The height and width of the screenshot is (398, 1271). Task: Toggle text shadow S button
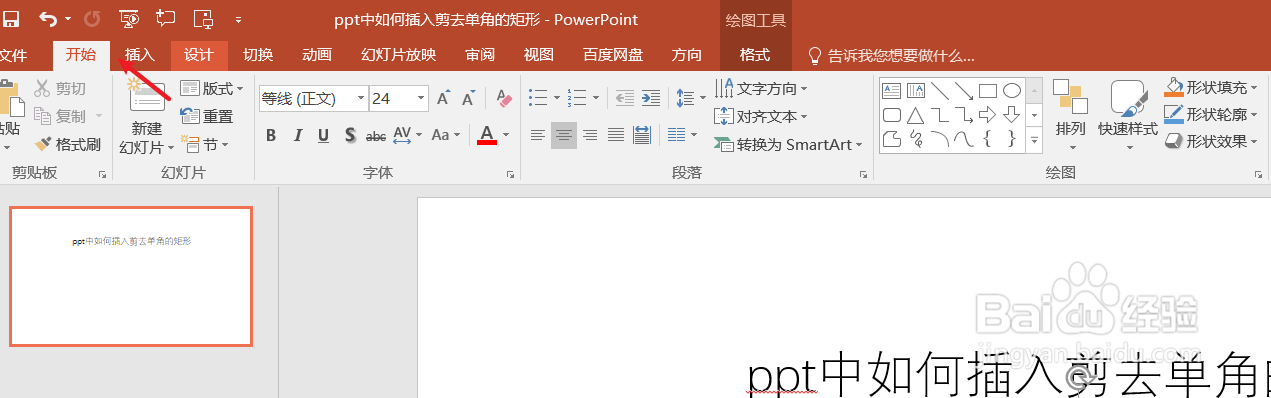pyautogui.click(x=349, y=135)
